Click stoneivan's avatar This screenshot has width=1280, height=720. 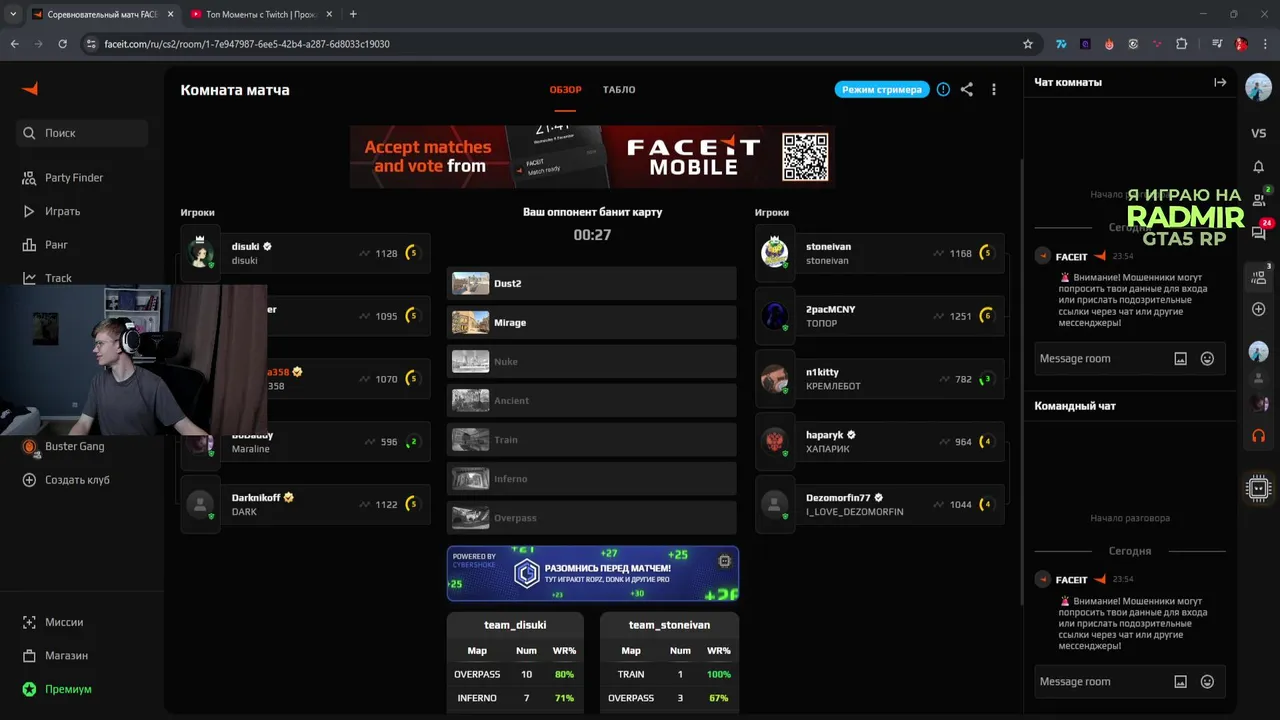tap(775, 253)
